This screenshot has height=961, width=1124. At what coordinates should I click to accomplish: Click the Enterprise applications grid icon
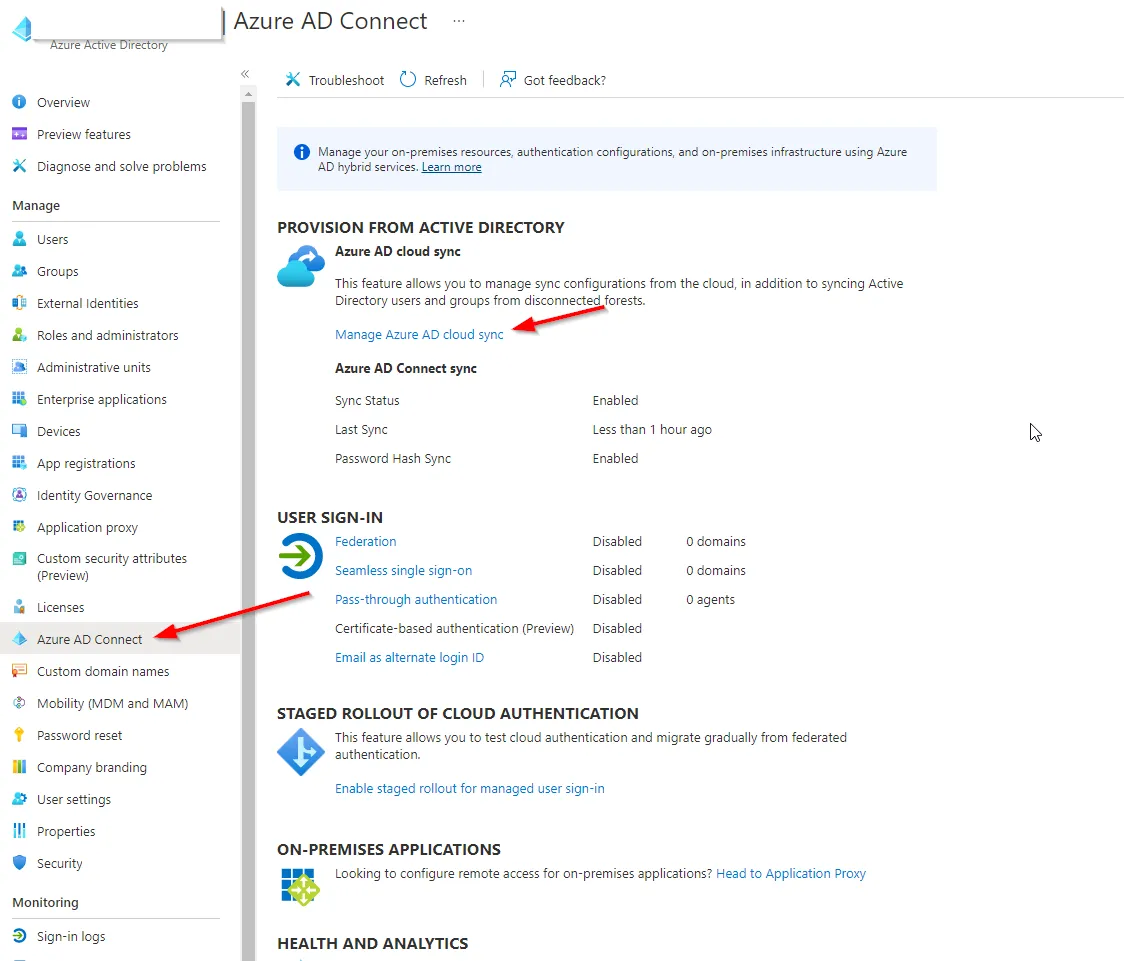coord(19,398)
